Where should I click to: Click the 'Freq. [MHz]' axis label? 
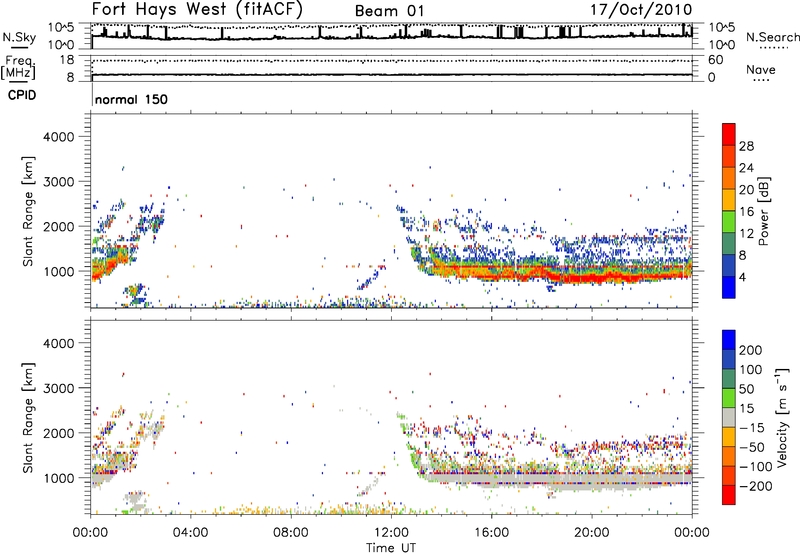18,68
